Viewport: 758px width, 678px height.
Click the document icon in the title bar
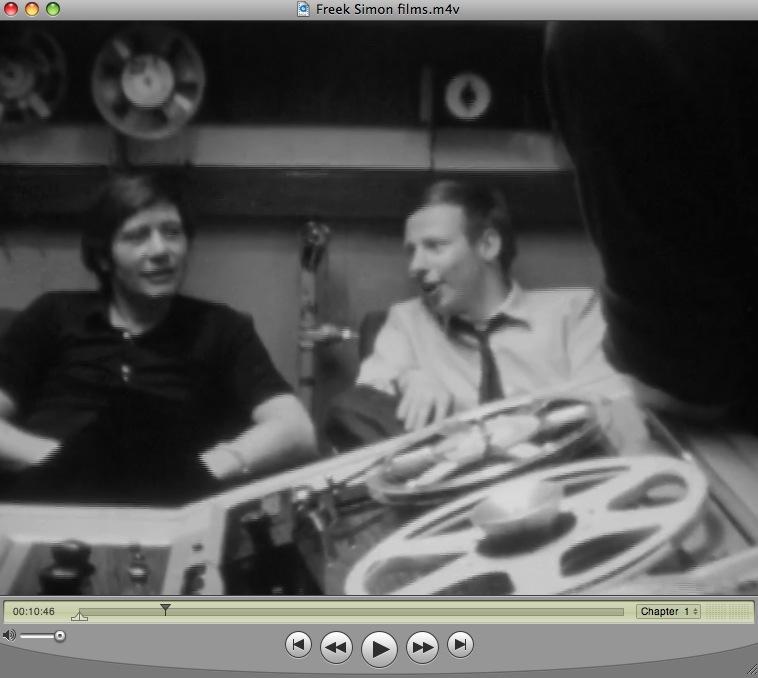(303, 9)
